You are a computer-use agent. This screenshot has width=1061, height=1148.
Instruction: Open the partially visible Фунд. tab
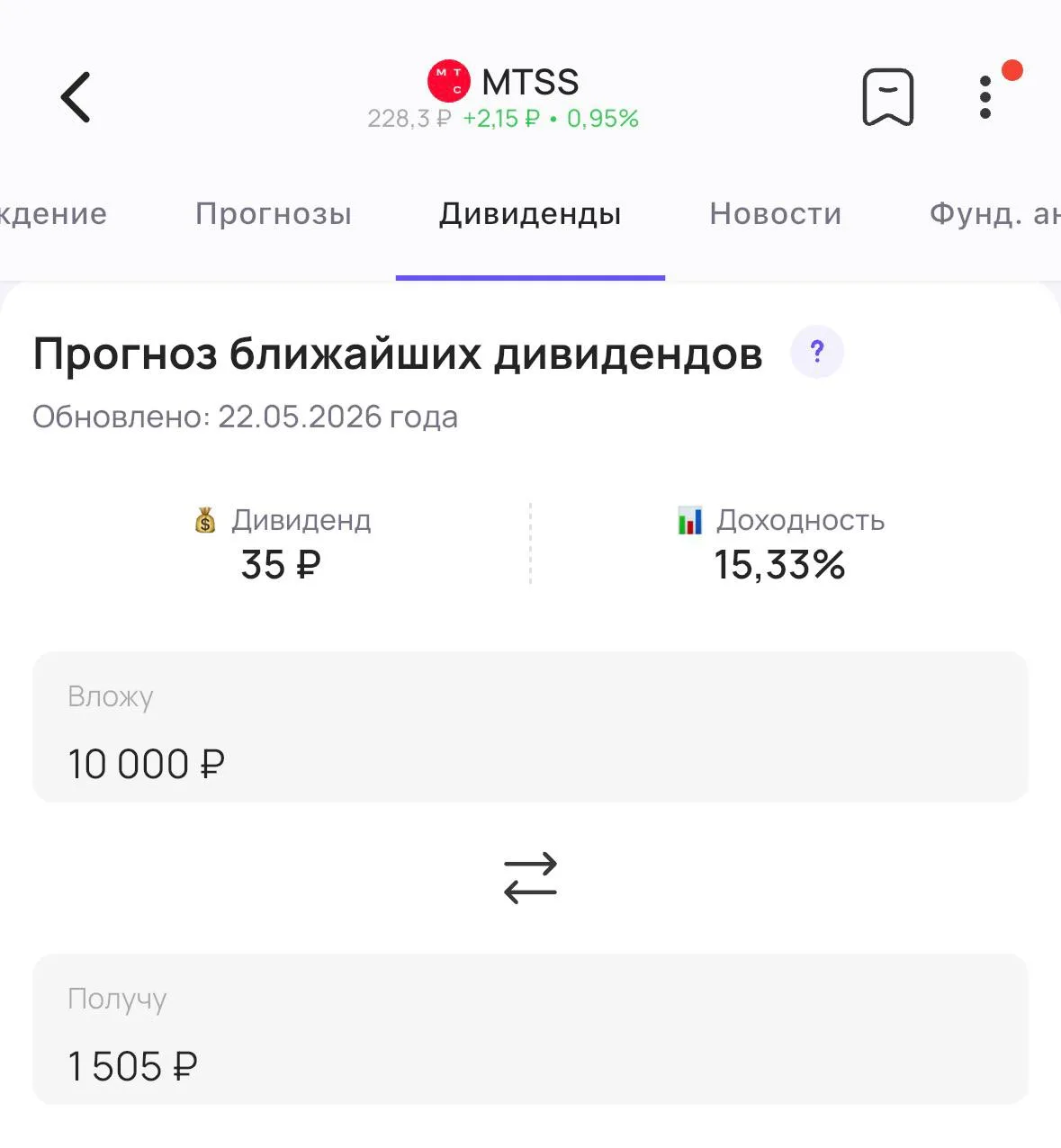994,214
